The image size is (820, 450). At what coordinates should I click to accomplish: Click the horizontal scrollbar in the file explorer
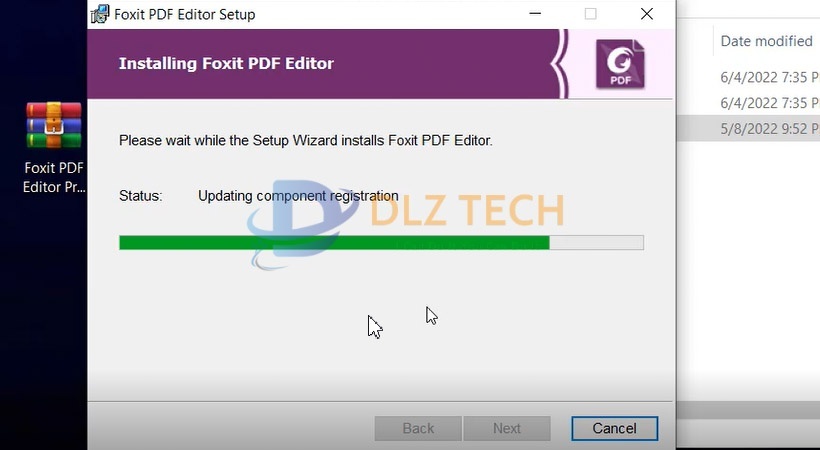(x=748, y=410)
